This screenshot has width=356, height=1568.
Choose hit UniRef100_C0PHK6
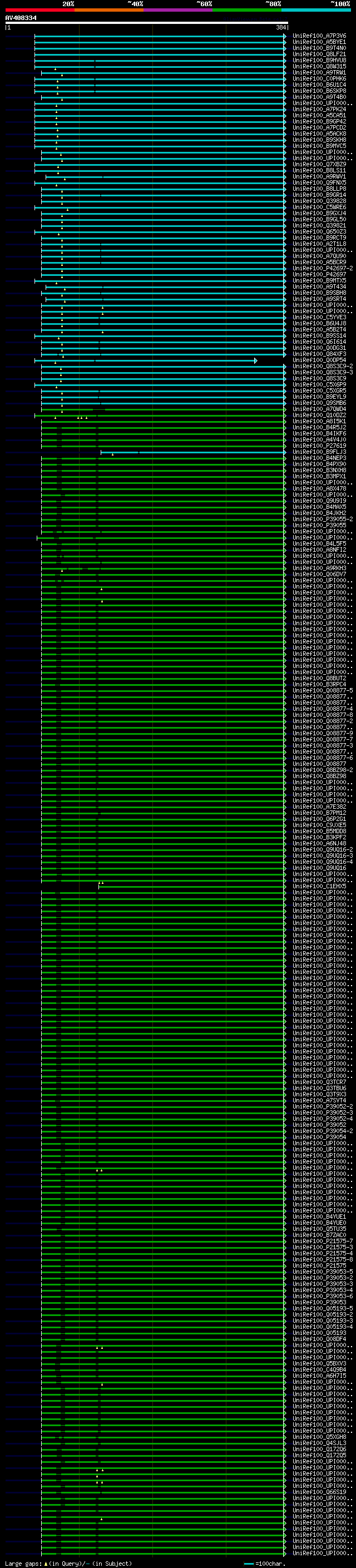pos(319,78)
